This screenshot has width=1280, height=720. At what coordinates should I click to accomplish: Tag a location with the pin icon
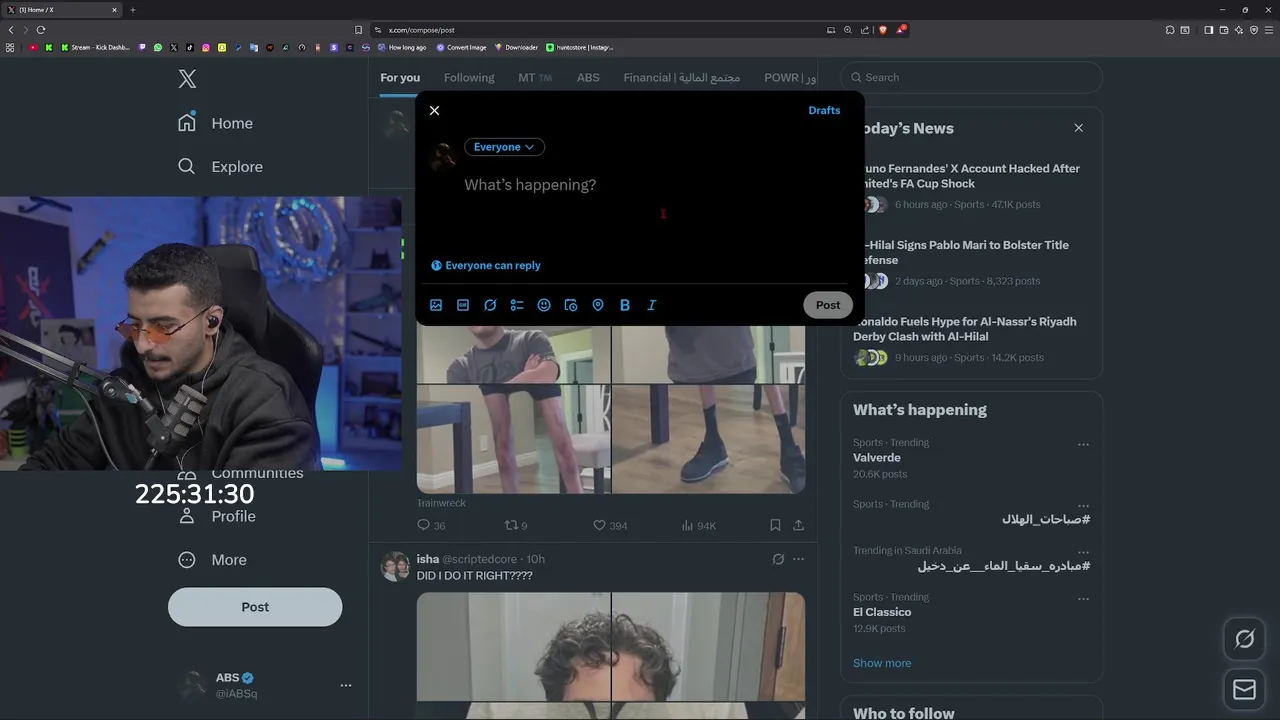pos(598,305)
